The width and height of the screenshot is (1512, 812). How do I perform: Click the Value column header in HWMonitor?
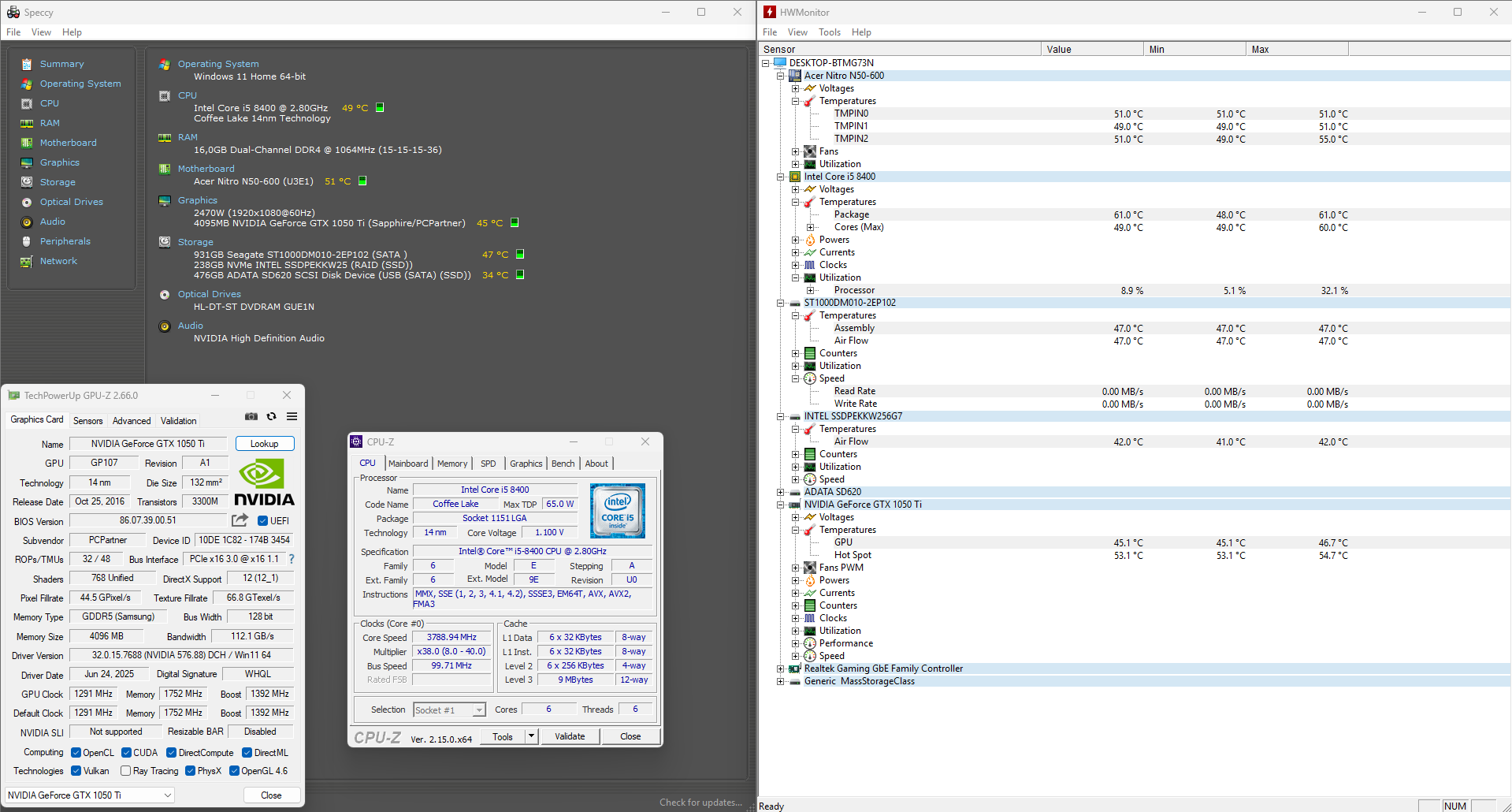1092,49
